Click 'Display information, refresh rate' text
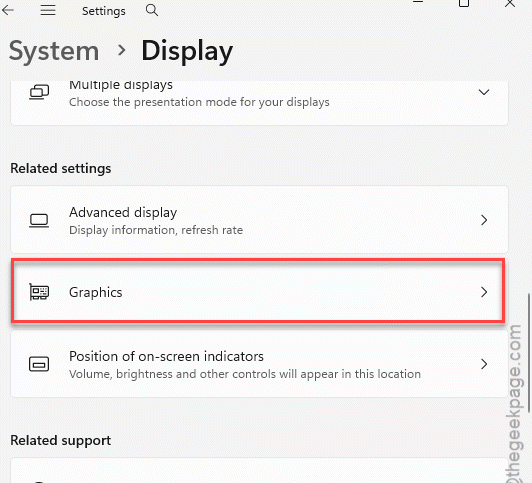 pos(156,230)
